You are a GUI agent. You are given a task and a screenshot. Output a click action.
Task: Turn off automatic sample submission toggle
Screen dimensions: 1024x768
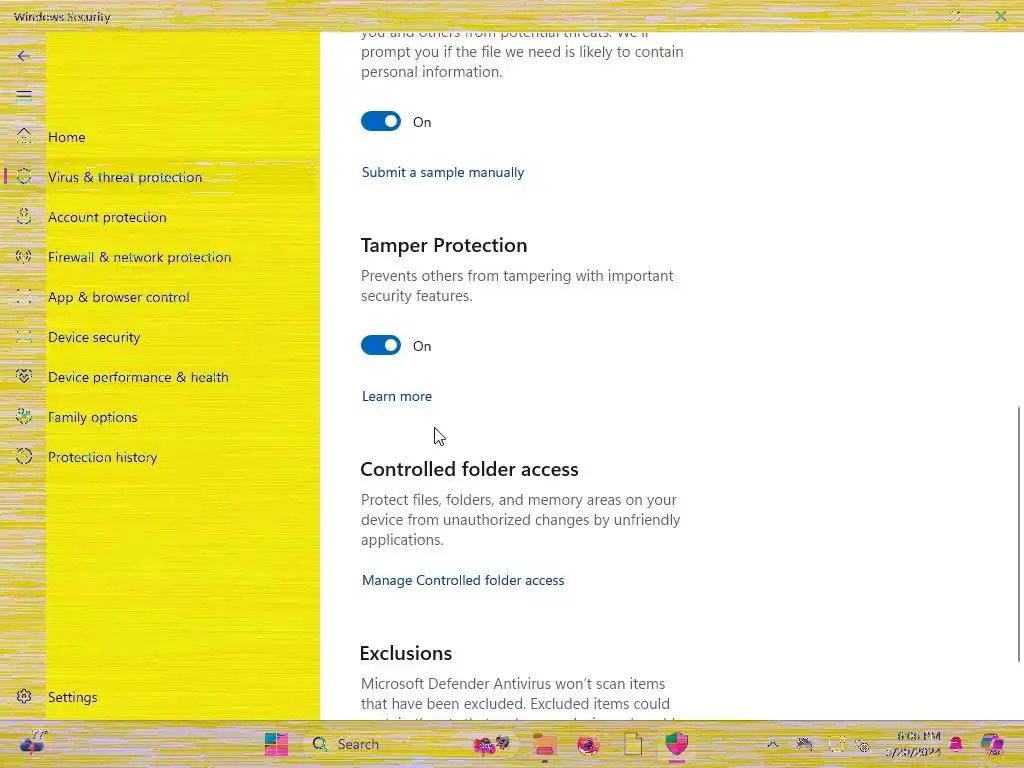[x=381, y=121]
